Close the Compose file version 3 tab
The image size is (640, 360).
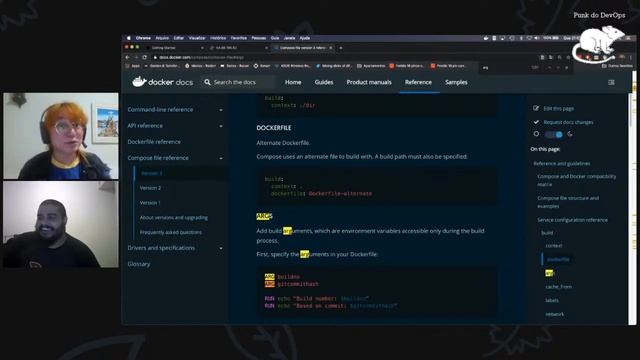coord(331,48)
